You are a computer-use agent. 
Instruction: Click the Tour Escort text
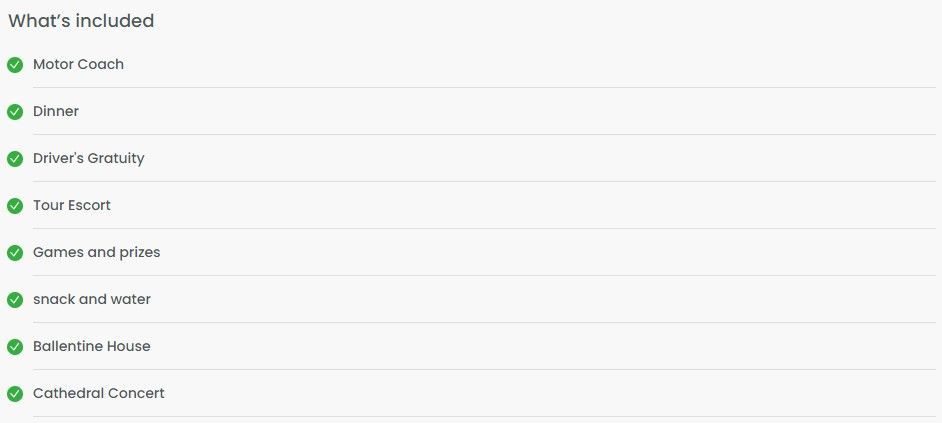(71, 205)
